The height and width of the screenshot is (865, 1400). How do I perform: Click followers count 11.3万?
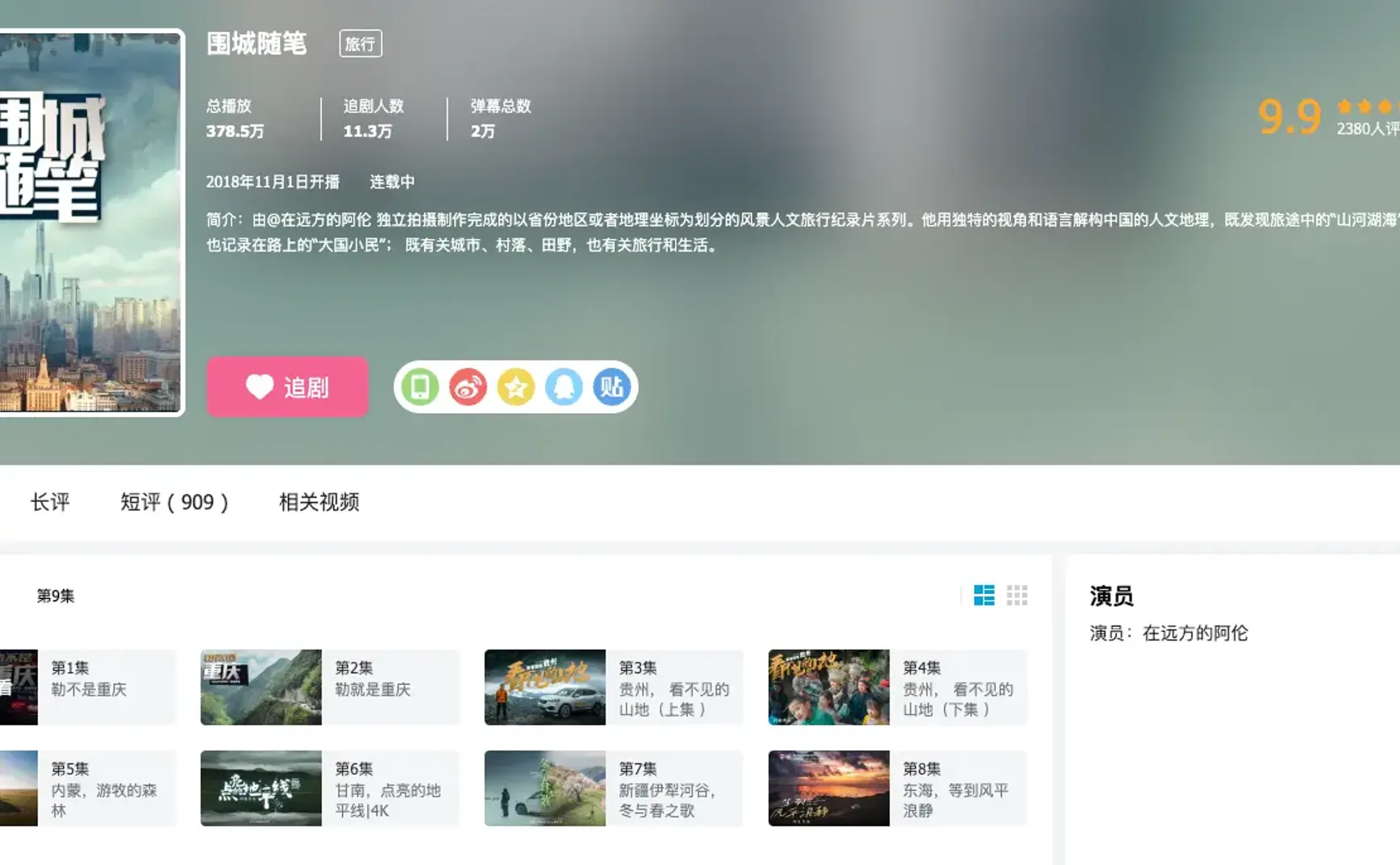pyautogui.click(x=368, y=132)
